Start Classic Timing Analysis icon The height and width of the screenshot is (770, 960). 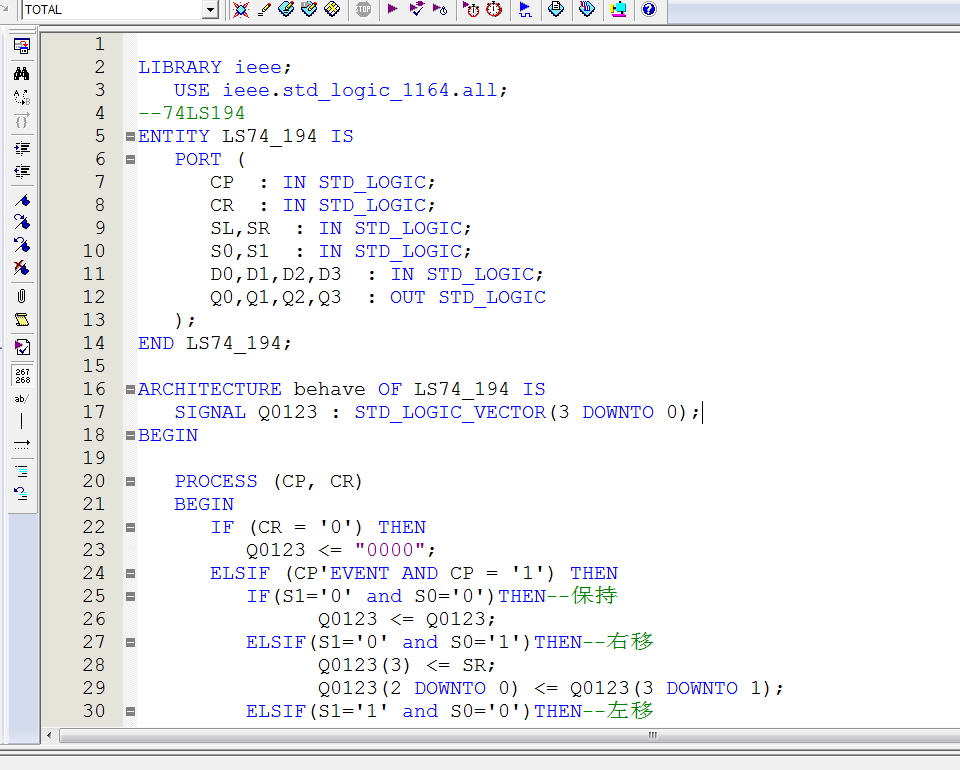point(440,9)
